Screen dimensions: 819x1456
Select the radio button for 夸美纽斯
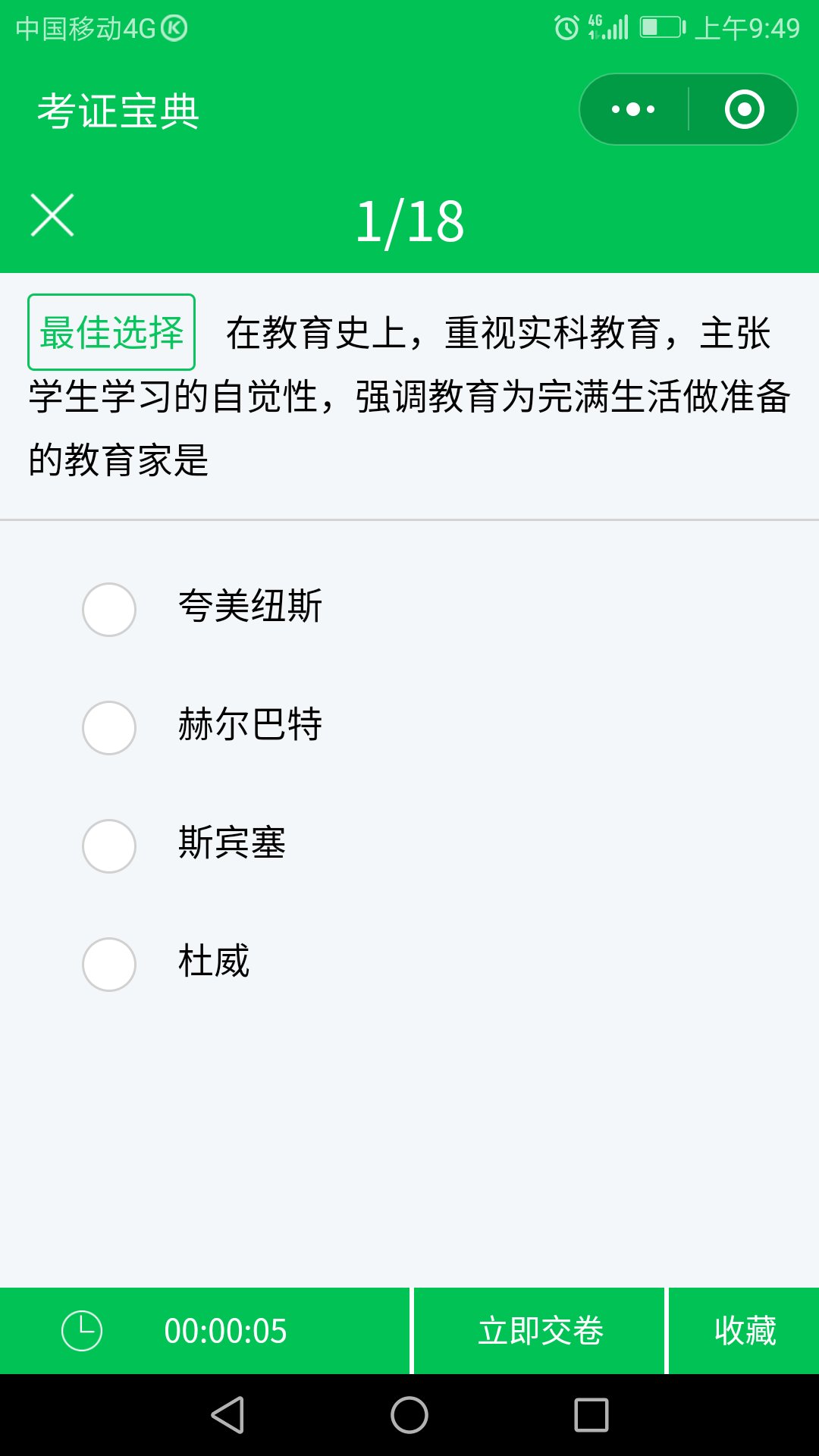pos(109,610)
